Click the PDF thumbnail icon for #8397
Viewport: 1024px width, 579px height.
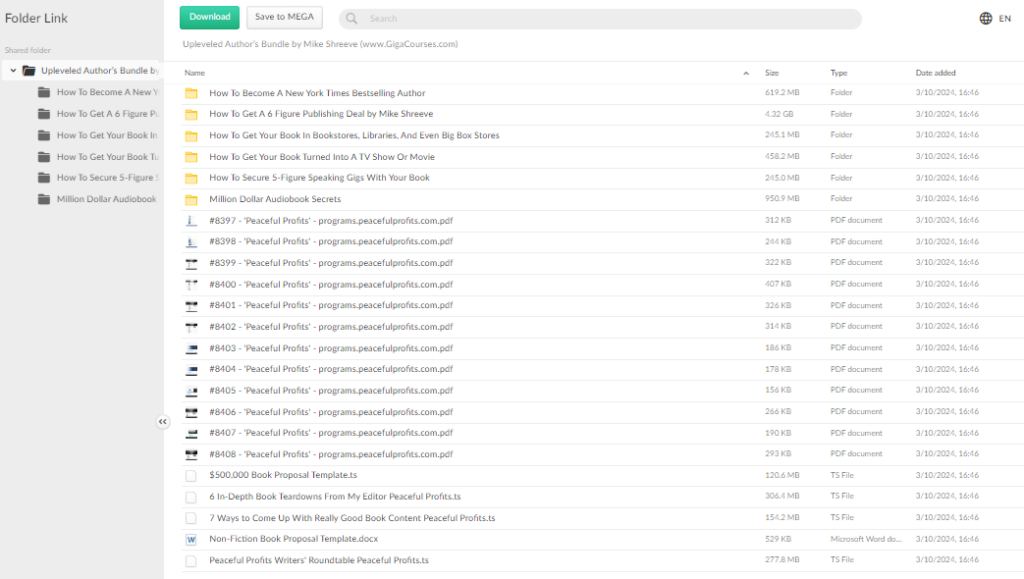pos(191,221)
